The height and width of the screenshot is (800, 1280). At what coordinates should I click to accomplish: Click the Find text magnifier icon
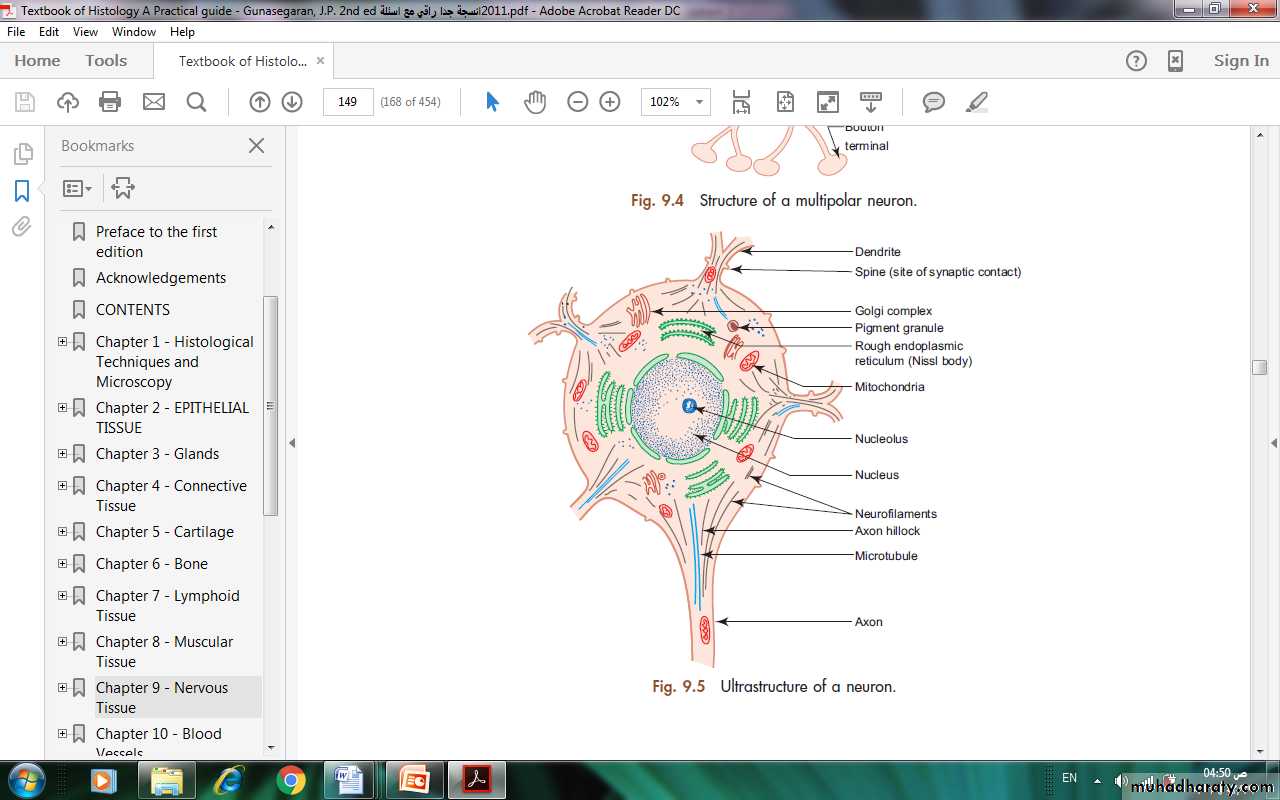point(196,102)
